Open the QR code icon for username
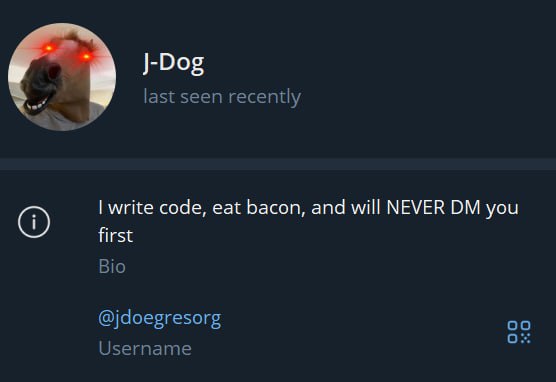The width and height of the screenshot is (556, 382). [x=519, y=332]
